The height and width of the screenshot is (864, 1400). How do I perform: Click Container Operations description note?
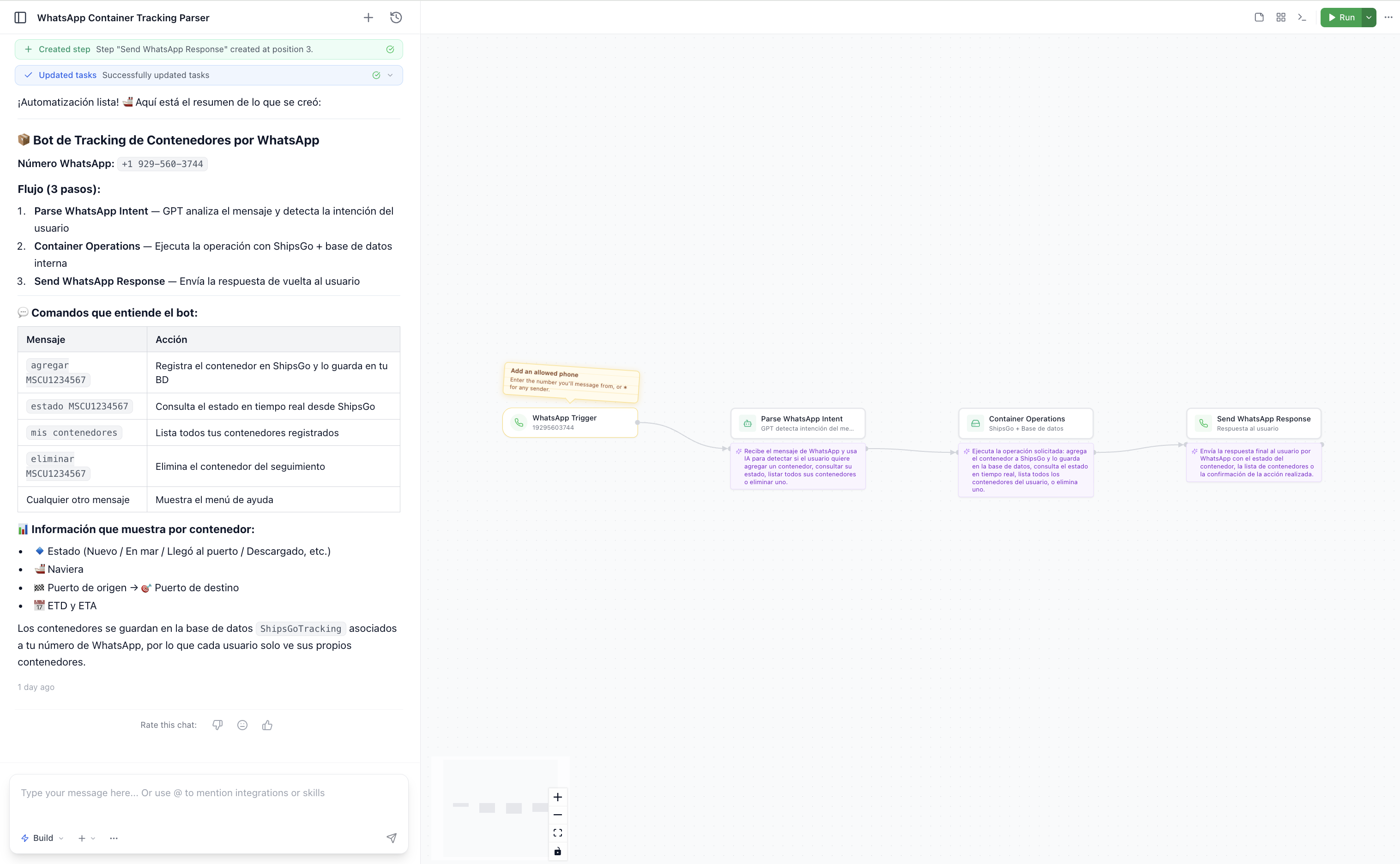point(1026,470)
